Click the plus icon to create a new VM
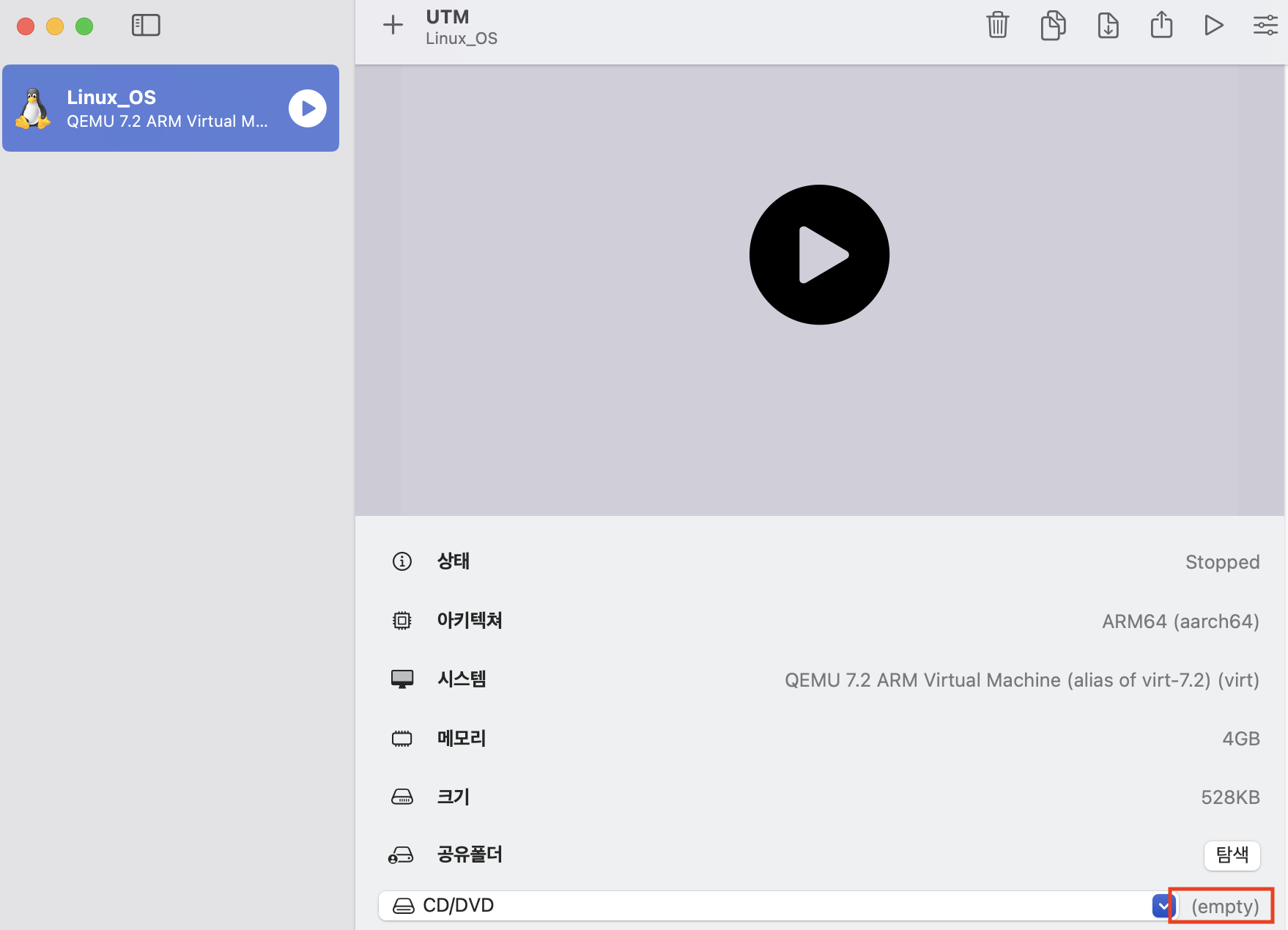Screen dimensions: 1288x930 pyautogui.click(x=393, y=26)
